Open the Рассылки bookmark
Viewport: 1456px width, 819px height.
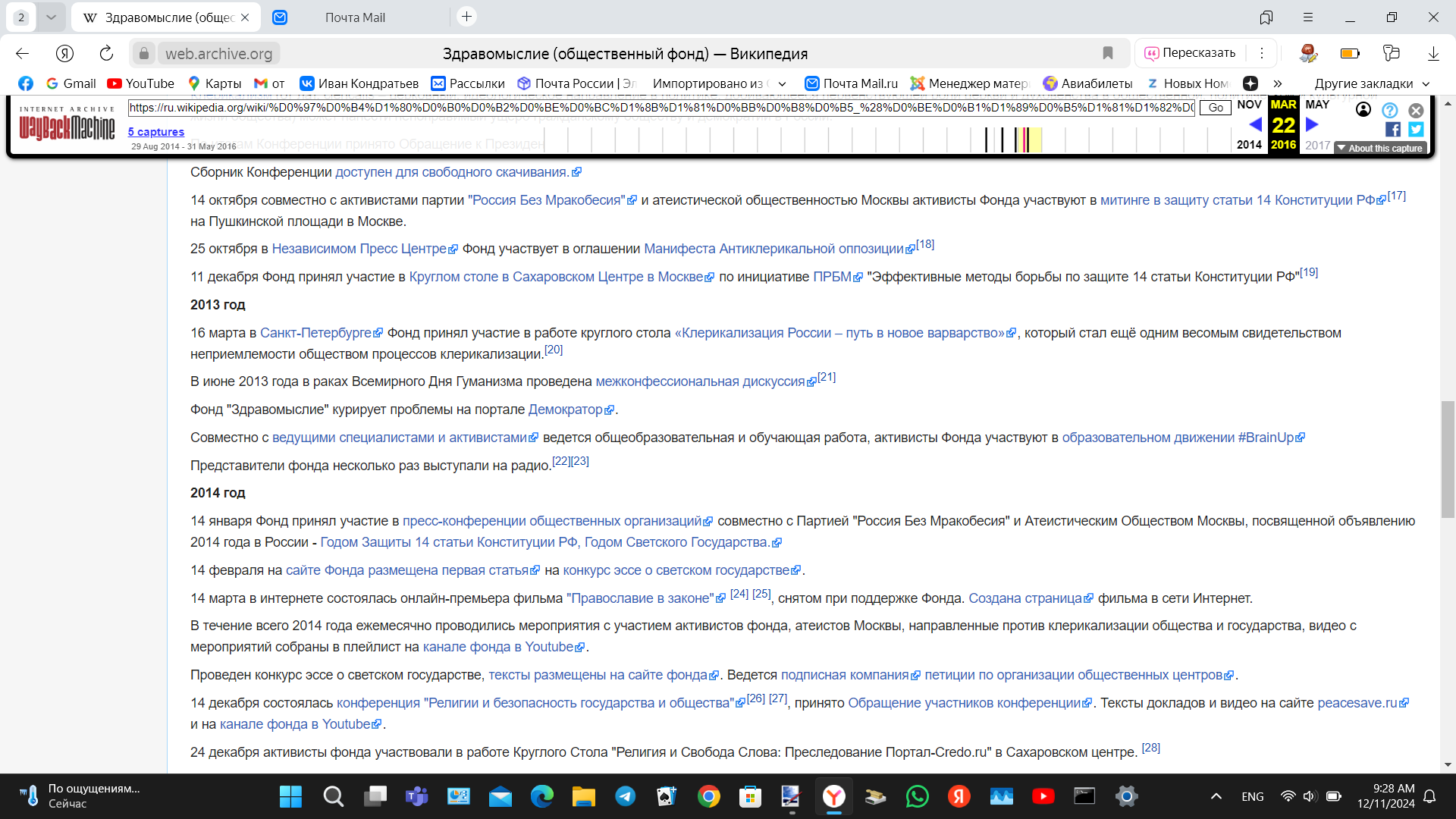point(468,83)
